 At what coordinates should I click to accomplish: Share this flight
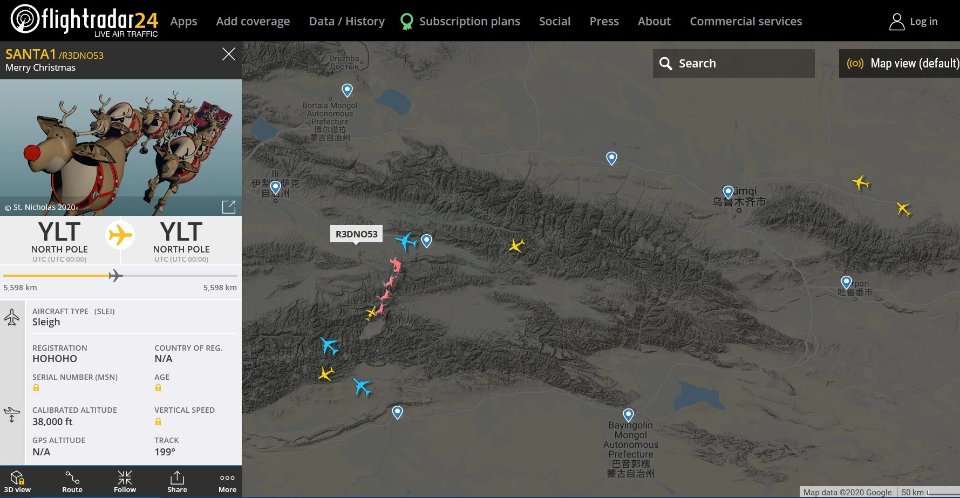pyautogui.click(x=177, y=482)
